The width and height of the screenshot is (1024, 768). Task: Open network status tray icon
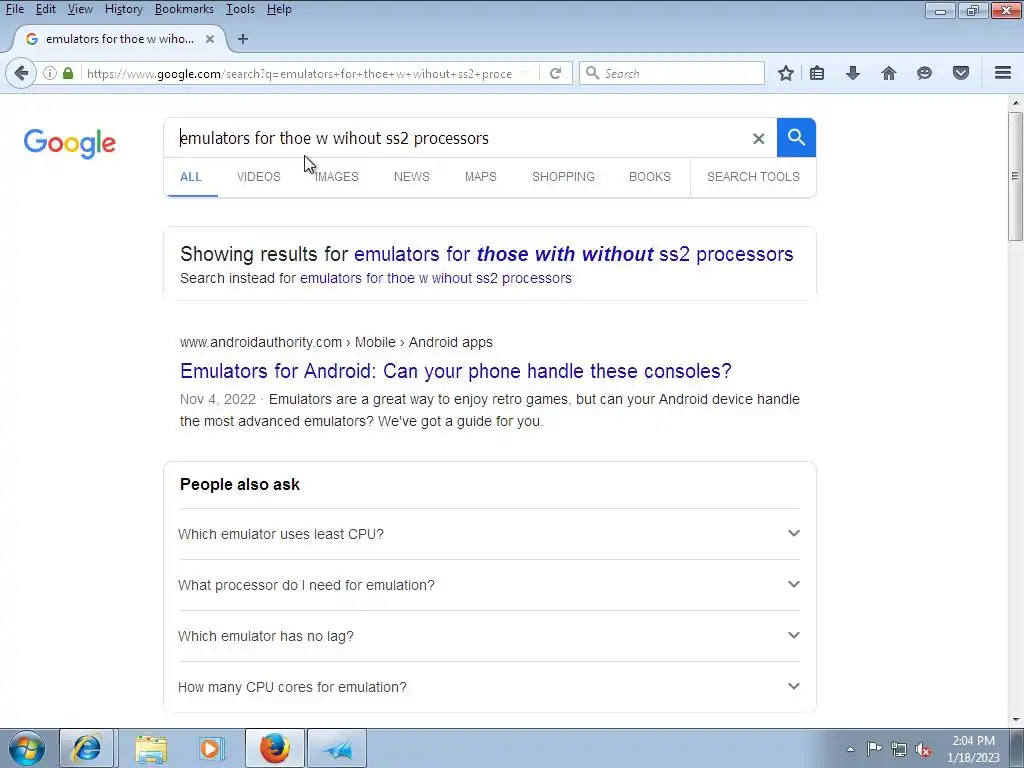pos(899,749)
